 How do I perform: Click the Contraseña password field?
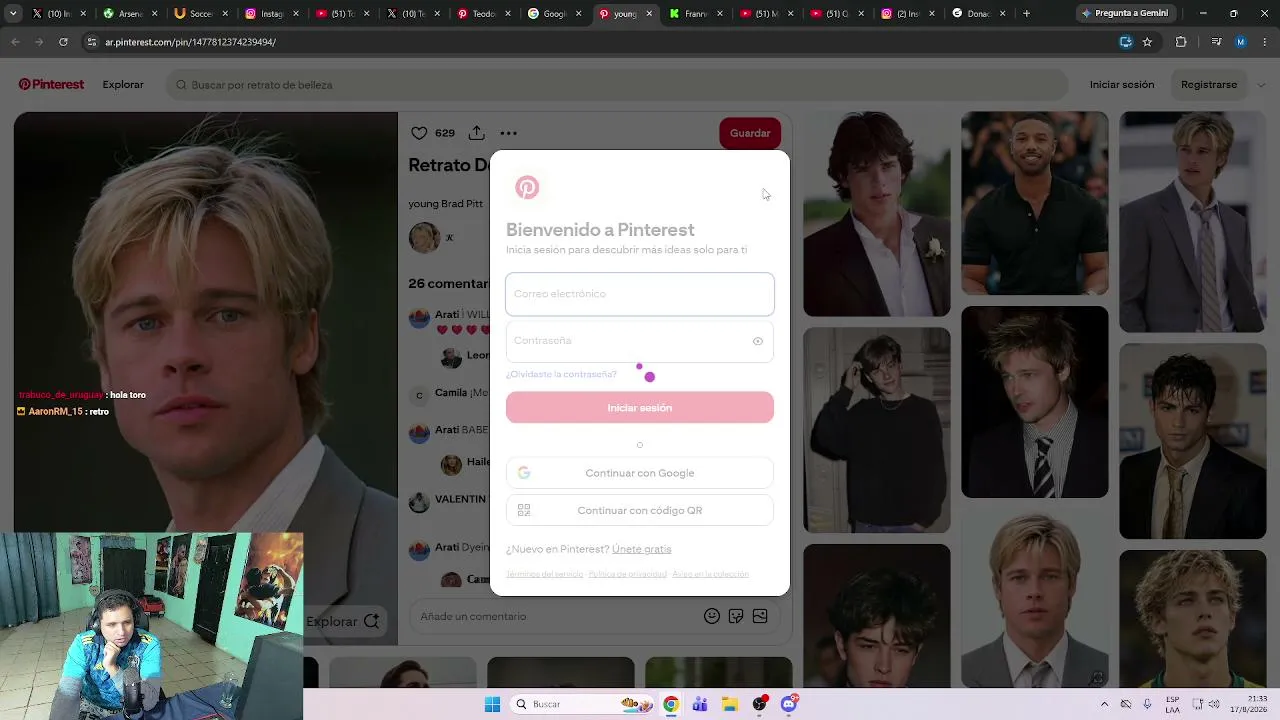(x=640, y=341)
